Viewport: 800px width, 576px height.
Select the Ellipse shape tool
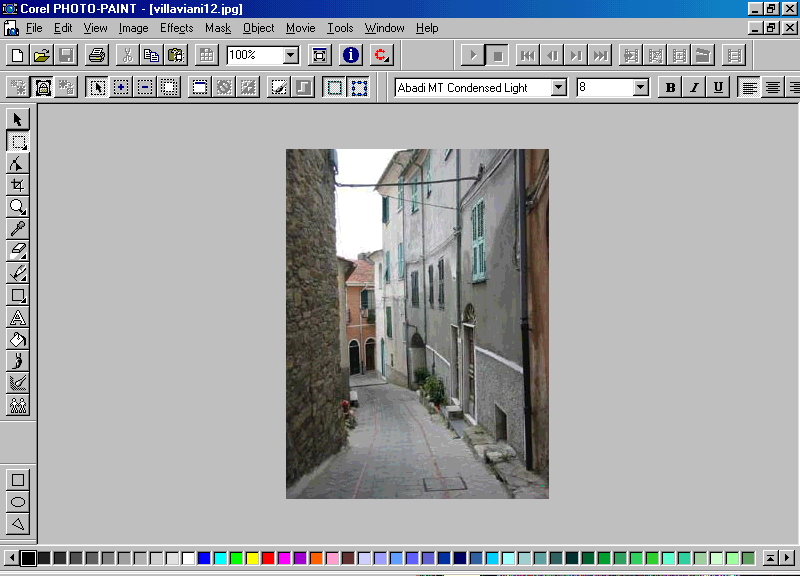tap(18, 502)
